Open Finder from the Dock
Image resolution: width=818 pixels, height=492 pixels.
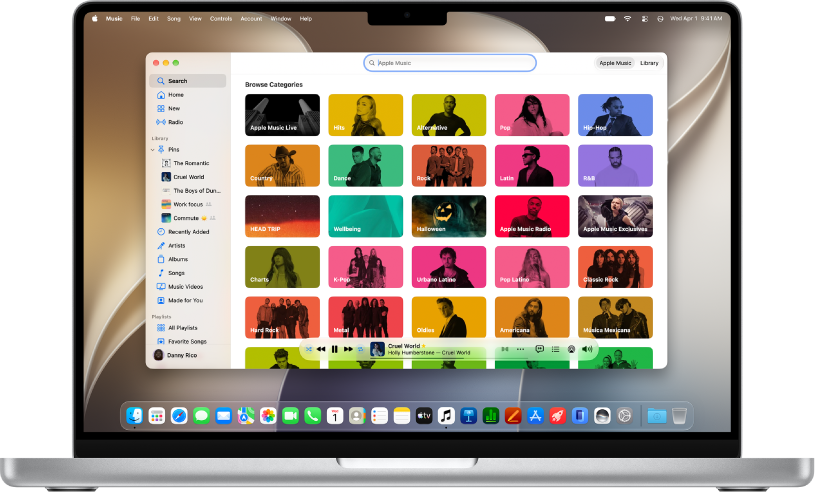tap(135, 416)
